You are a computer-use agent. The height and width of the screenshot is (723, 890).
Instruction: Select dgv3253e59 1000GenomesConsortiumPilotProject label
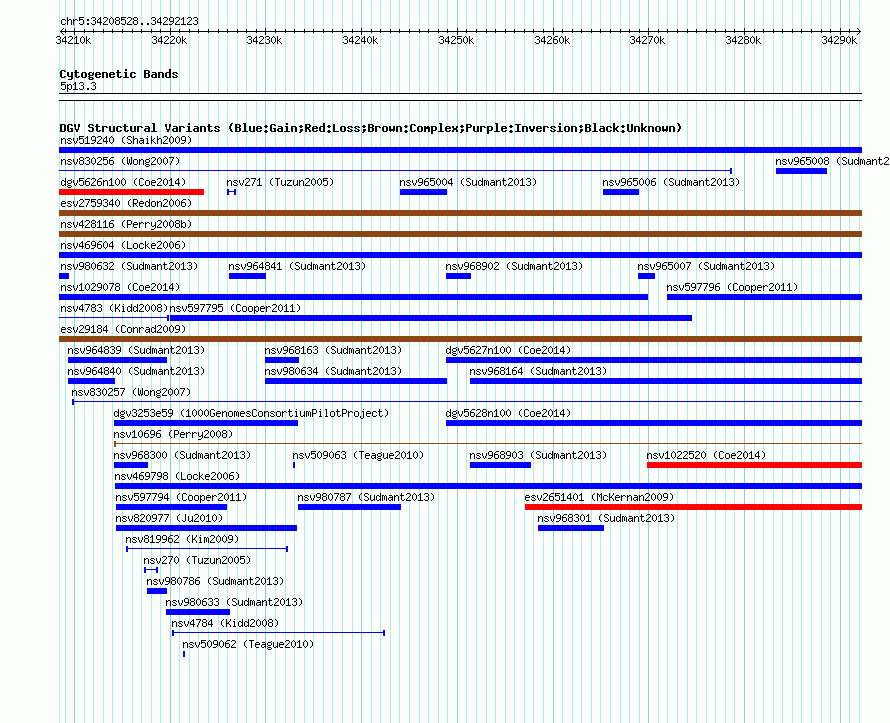(251, 413)
